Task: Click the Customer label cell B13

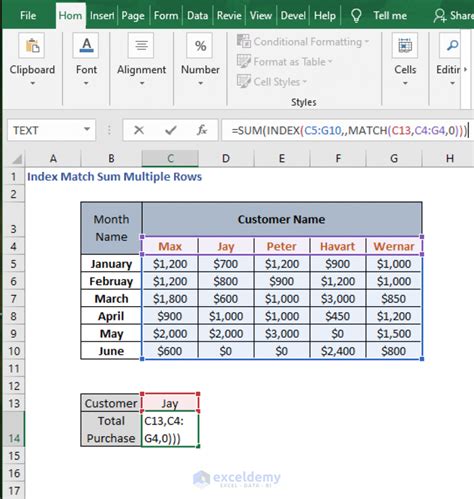Action: pos(111,403)
